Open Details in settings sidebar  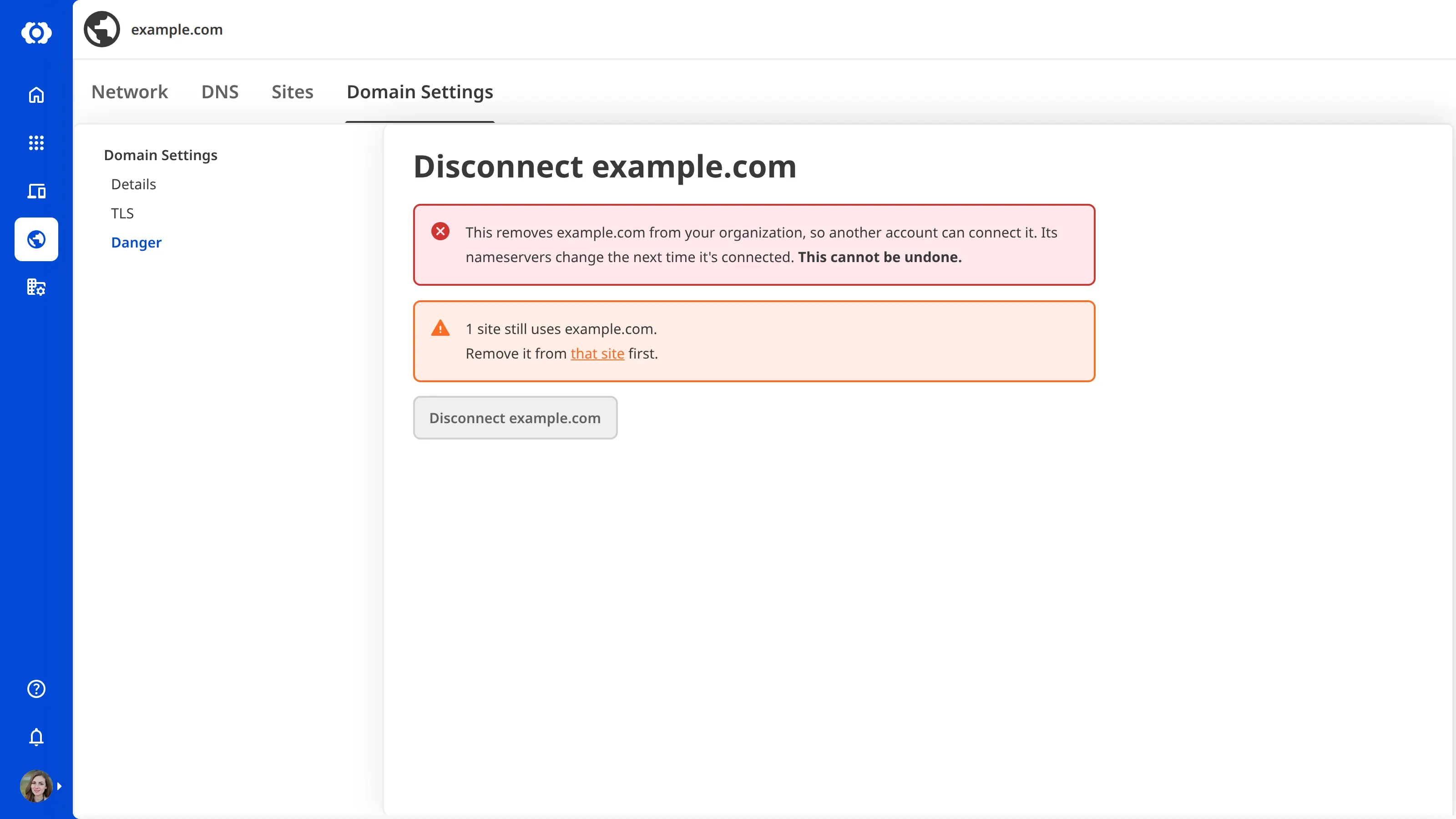(x=133, y=184)
